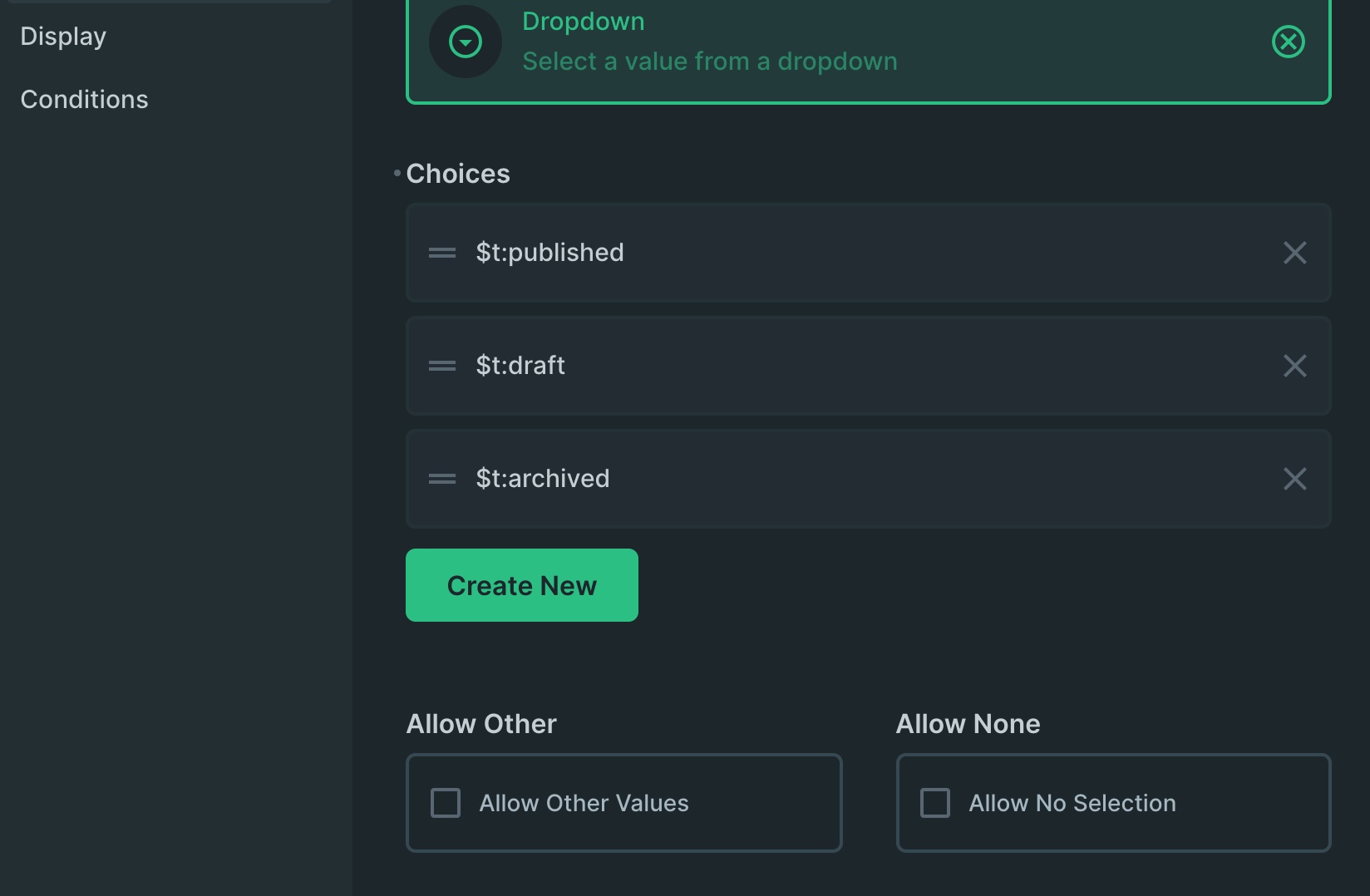Screen dimensions: 1370x896
Task: Click the drag handle beside $t:archived
Action: [x=441, y=479]
